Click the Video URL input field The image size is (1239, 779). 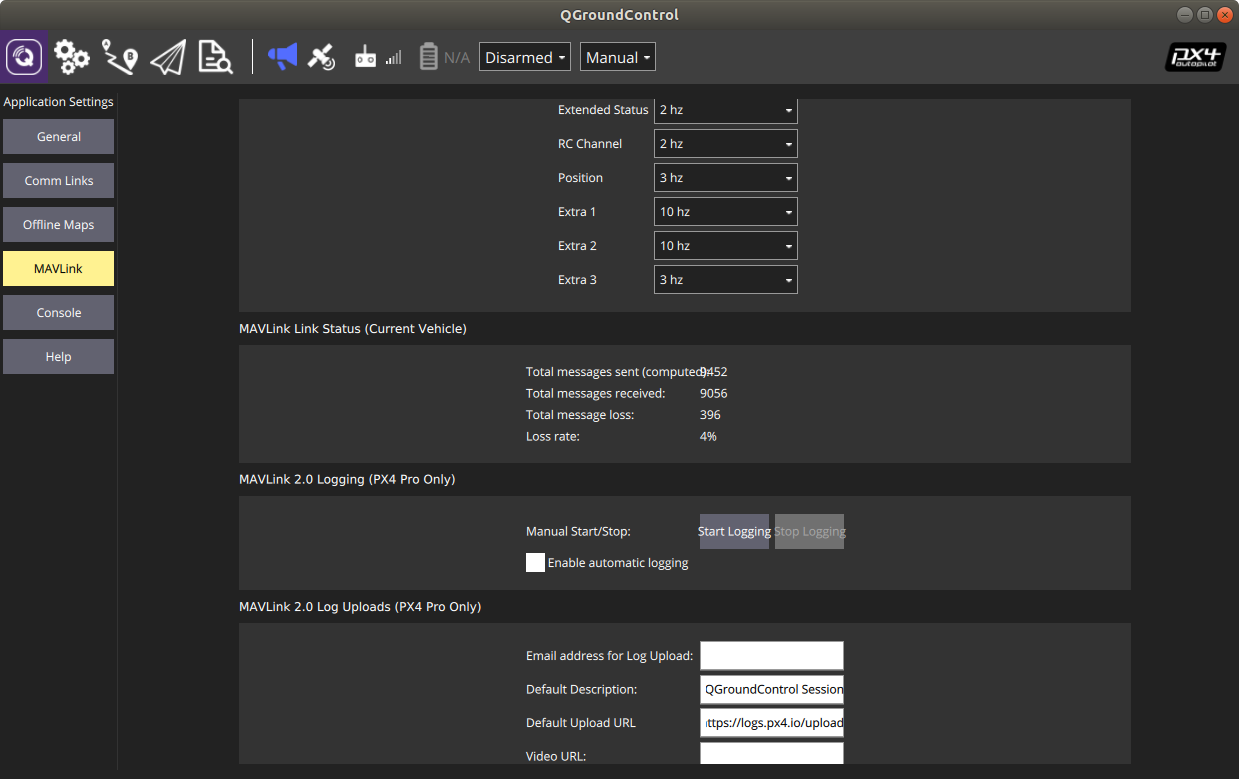772,754
